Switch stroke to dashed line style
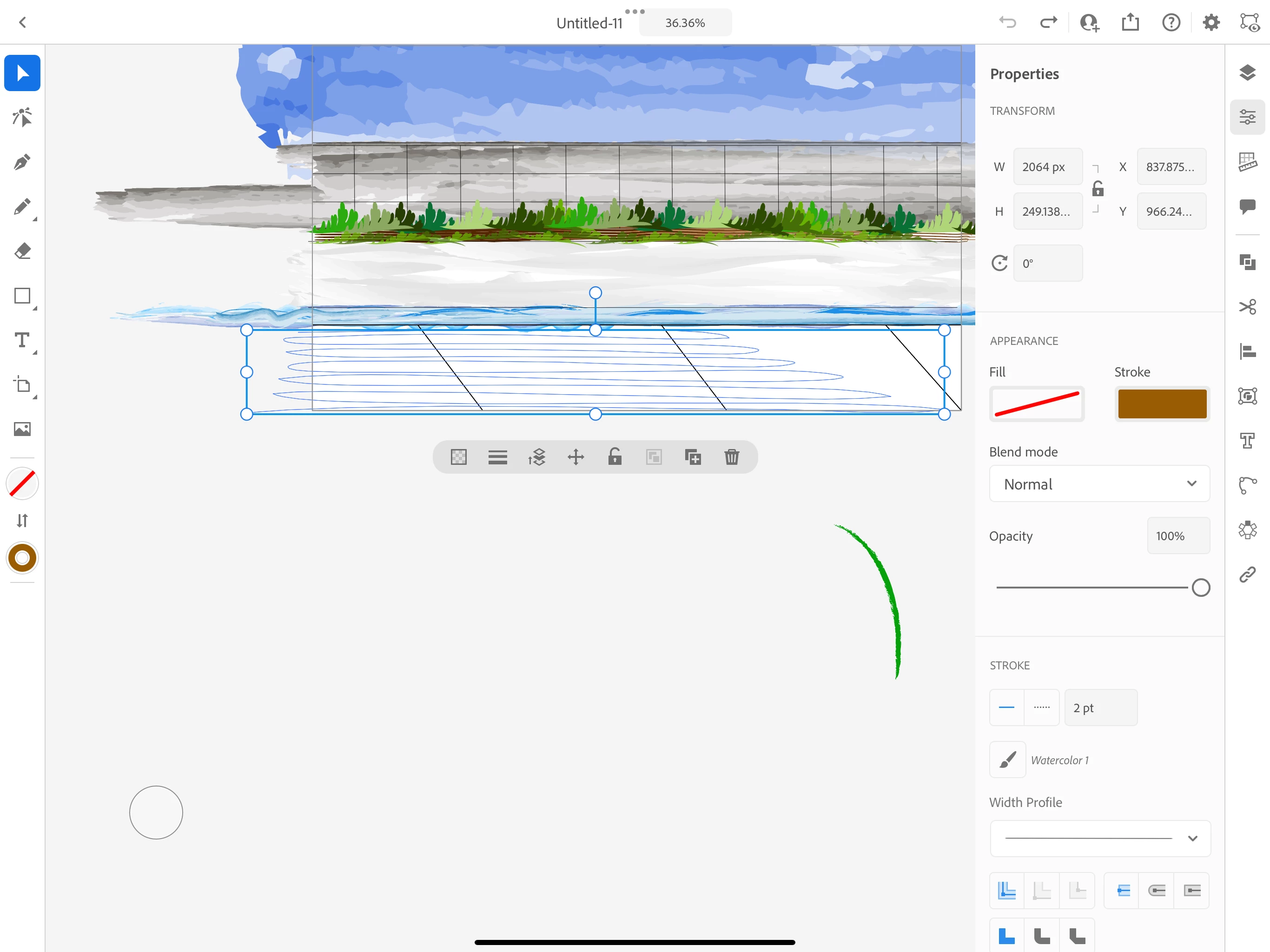Image resolution: width=1270 pixels, height=952 pixels. tap(1041, 707)
